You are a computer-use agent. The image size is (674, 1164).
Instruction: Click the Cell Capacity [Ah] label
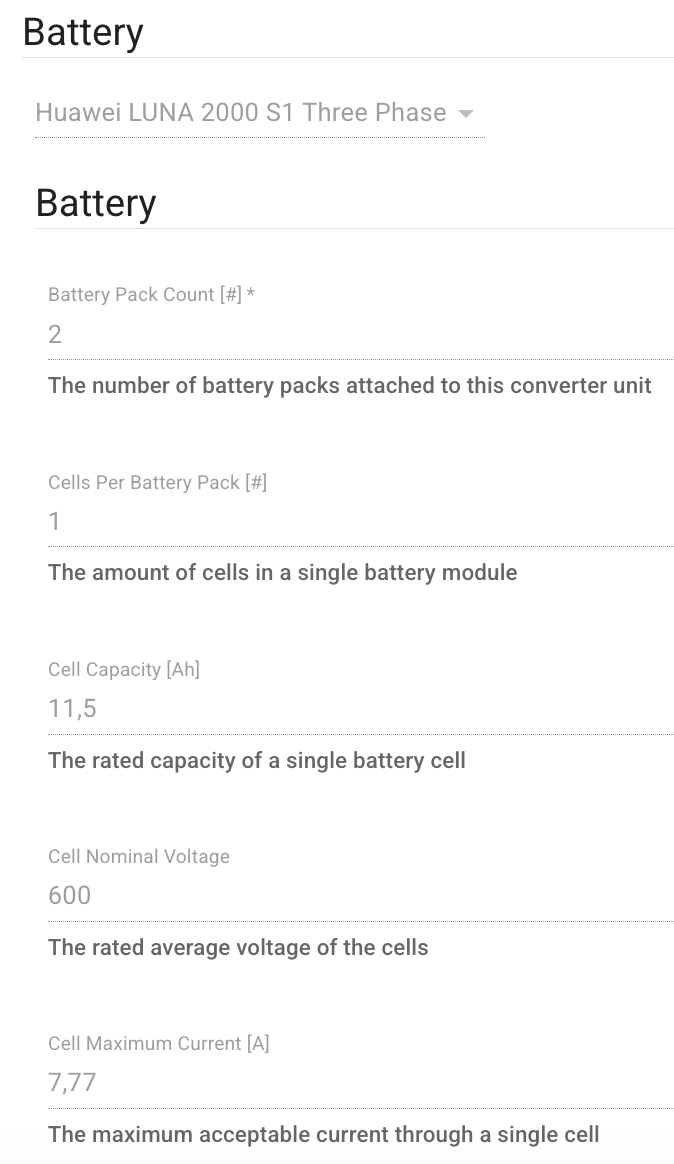pos(124,669)
